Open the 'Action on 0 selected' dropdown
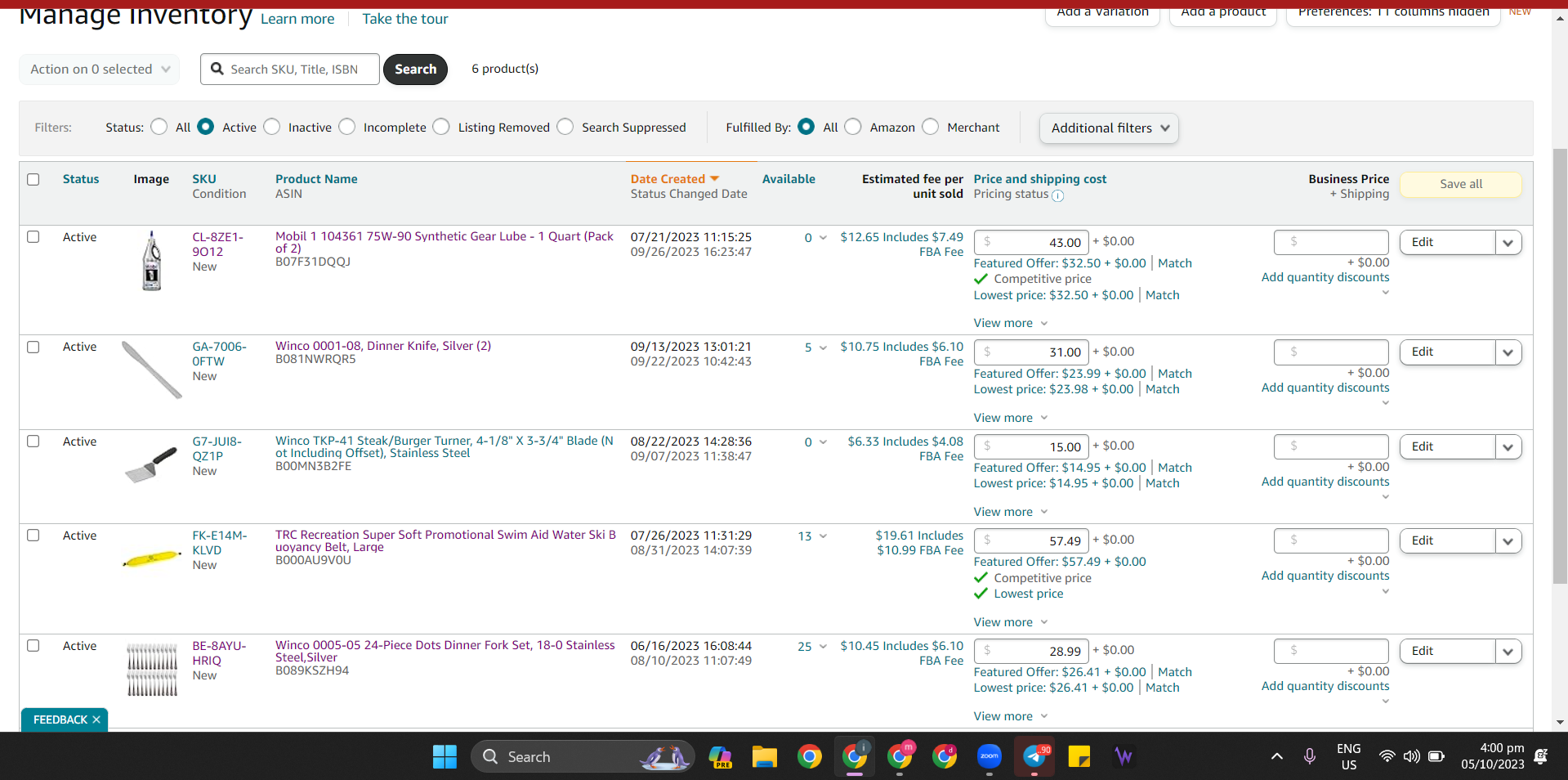 [100, 69]
